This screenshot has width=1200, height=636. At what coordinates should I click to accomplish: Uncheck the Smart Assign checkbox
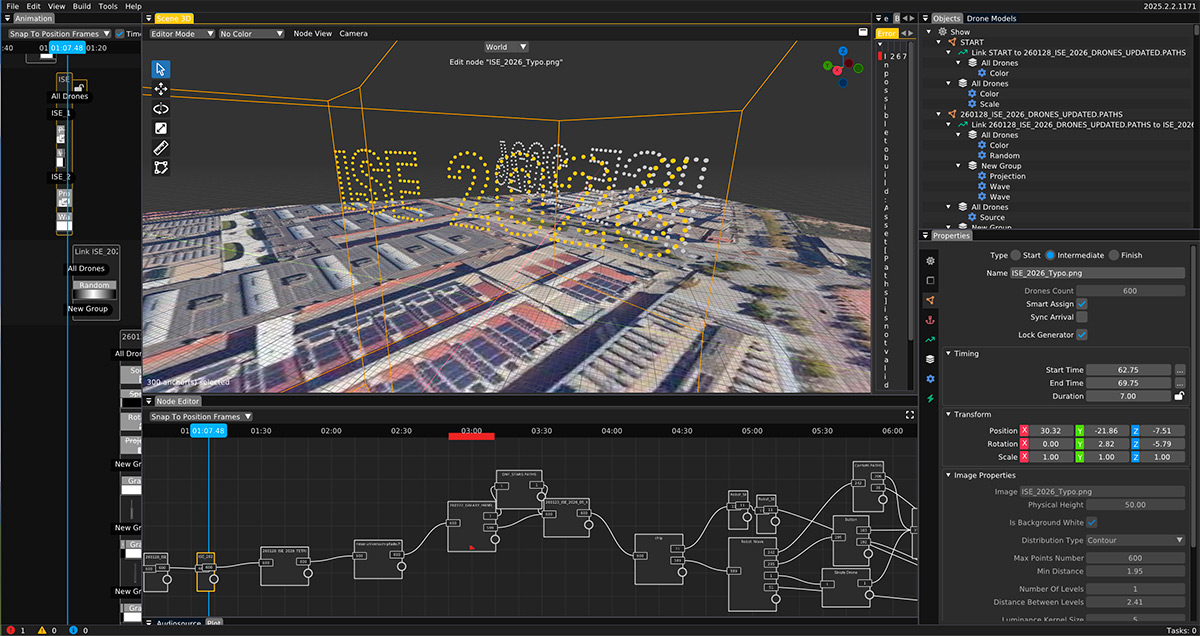1082,304
